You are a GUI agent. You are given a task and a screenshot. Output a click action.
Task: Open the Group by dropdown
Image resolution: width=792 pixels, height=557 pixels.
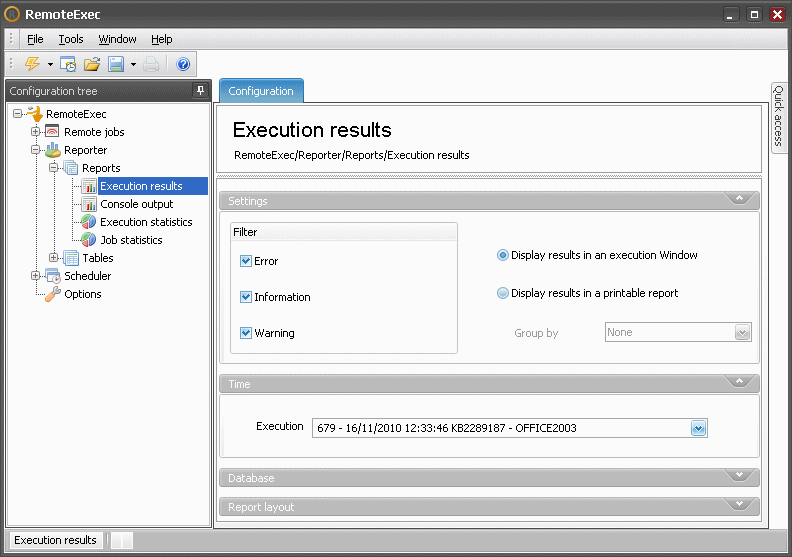[742, 332]
